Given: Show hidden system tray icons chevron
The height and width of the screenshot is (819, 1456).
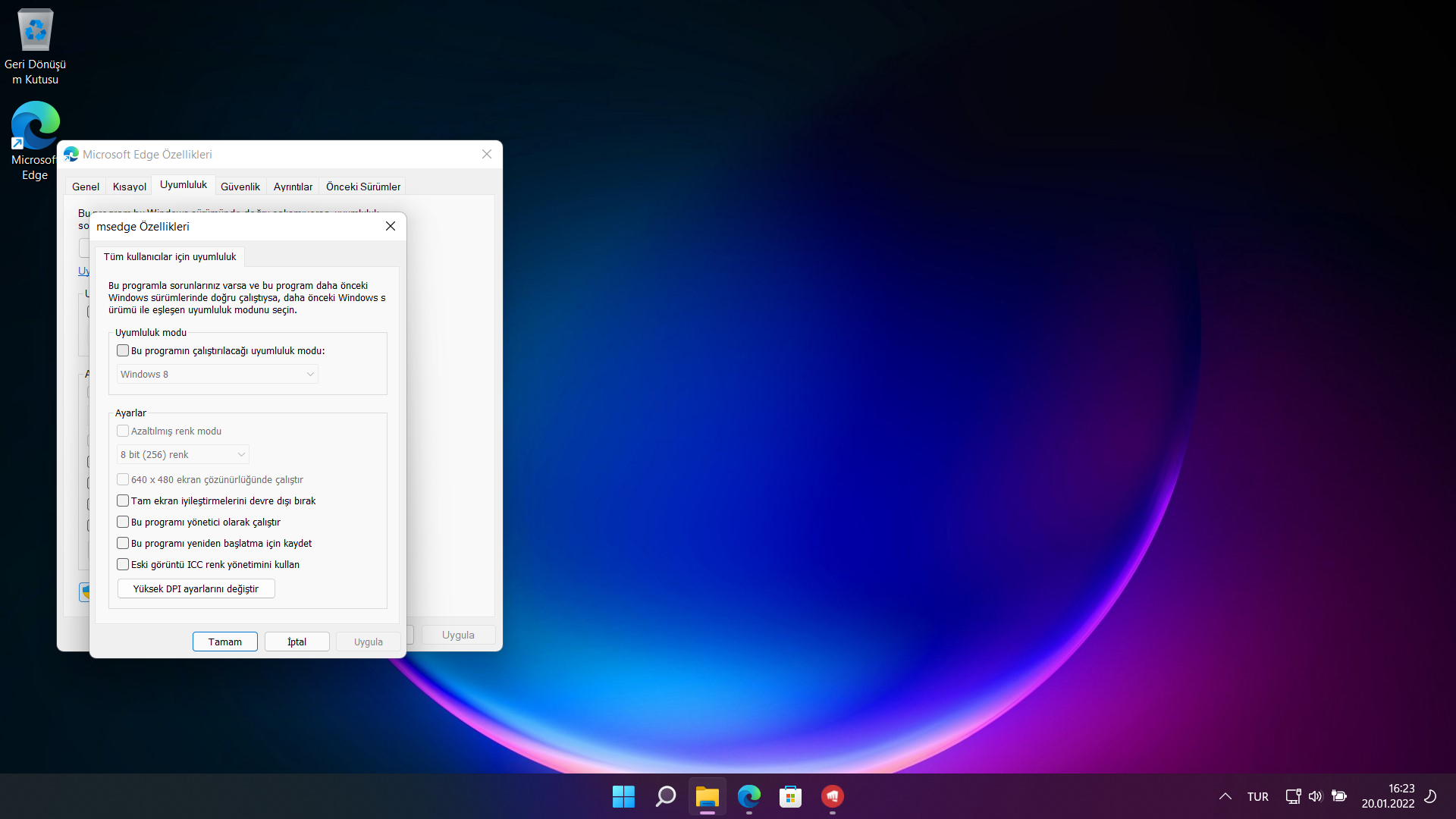Looking at the screenshot, I should 1225,796.
